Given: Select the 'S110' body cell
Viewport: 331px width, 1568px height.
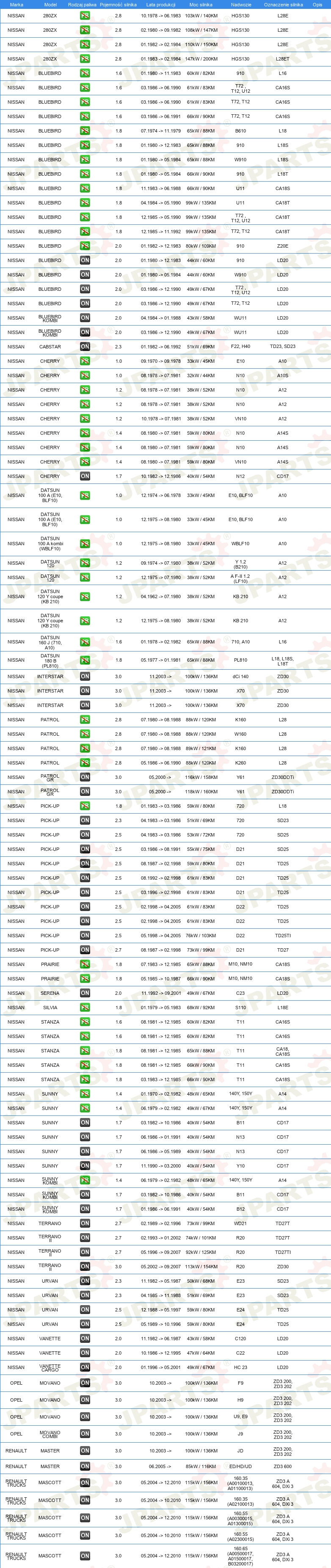Looking at the screenshot, I should point(240,1008).
